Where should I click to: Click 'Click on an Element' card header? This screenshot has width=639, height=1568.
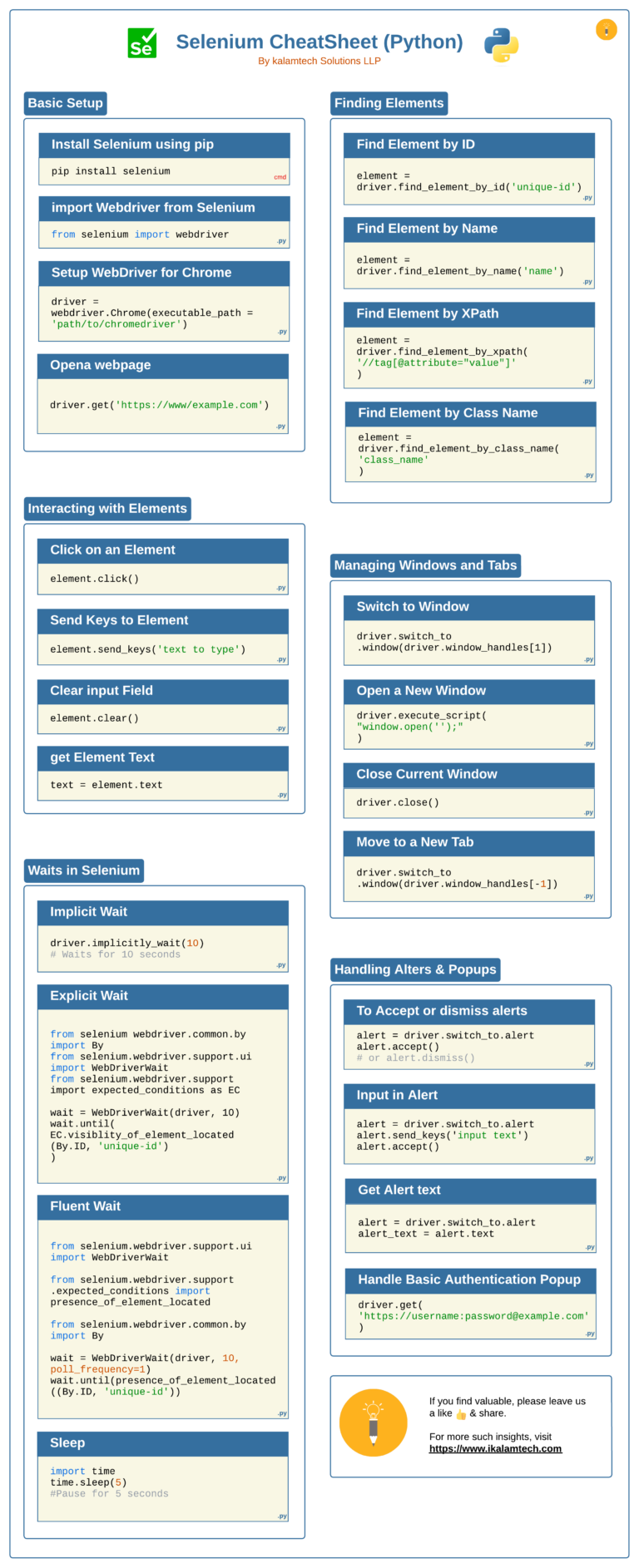click(x=163, y=550)
